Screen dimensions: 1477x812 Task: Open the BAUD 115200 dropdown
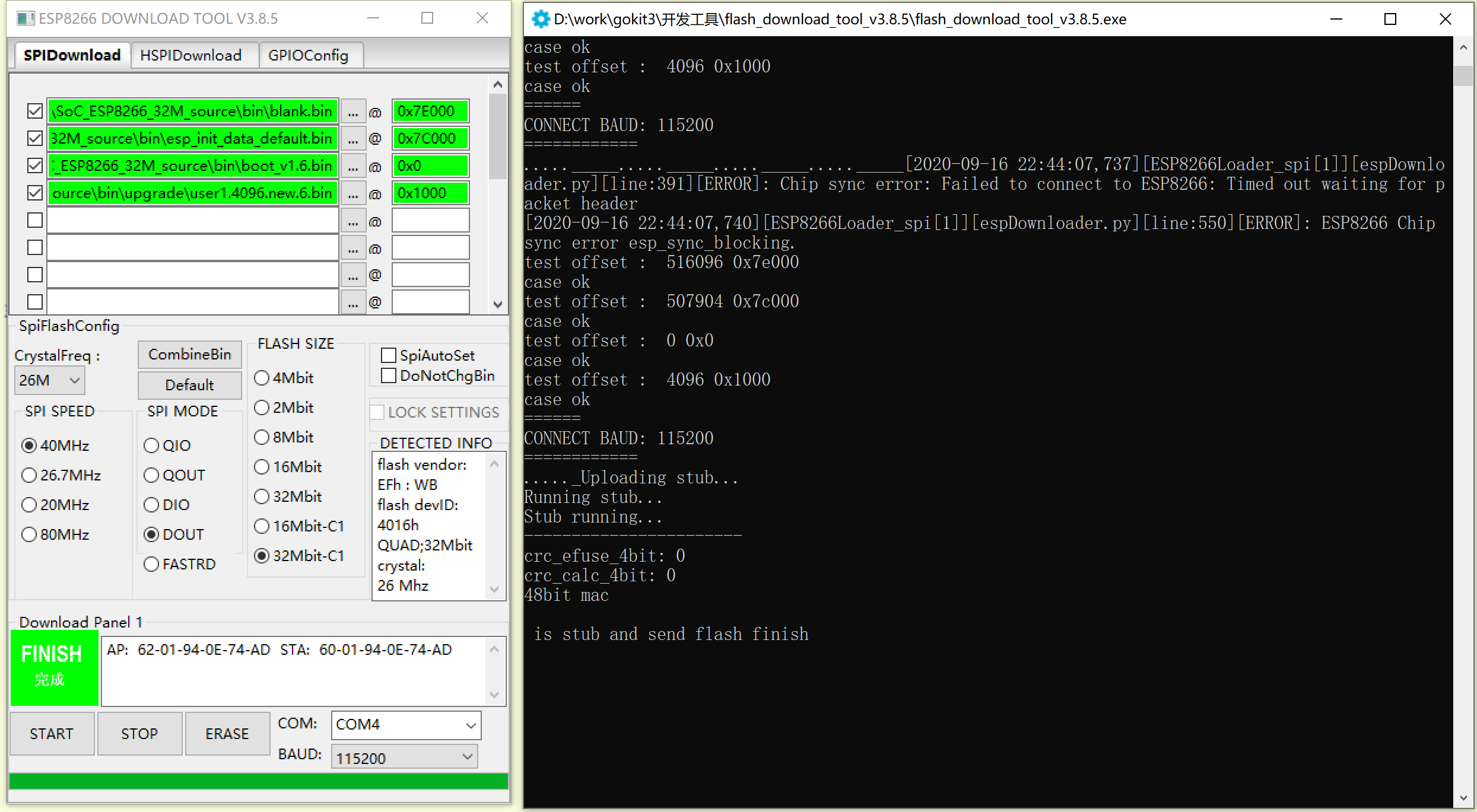click(404, 757)
